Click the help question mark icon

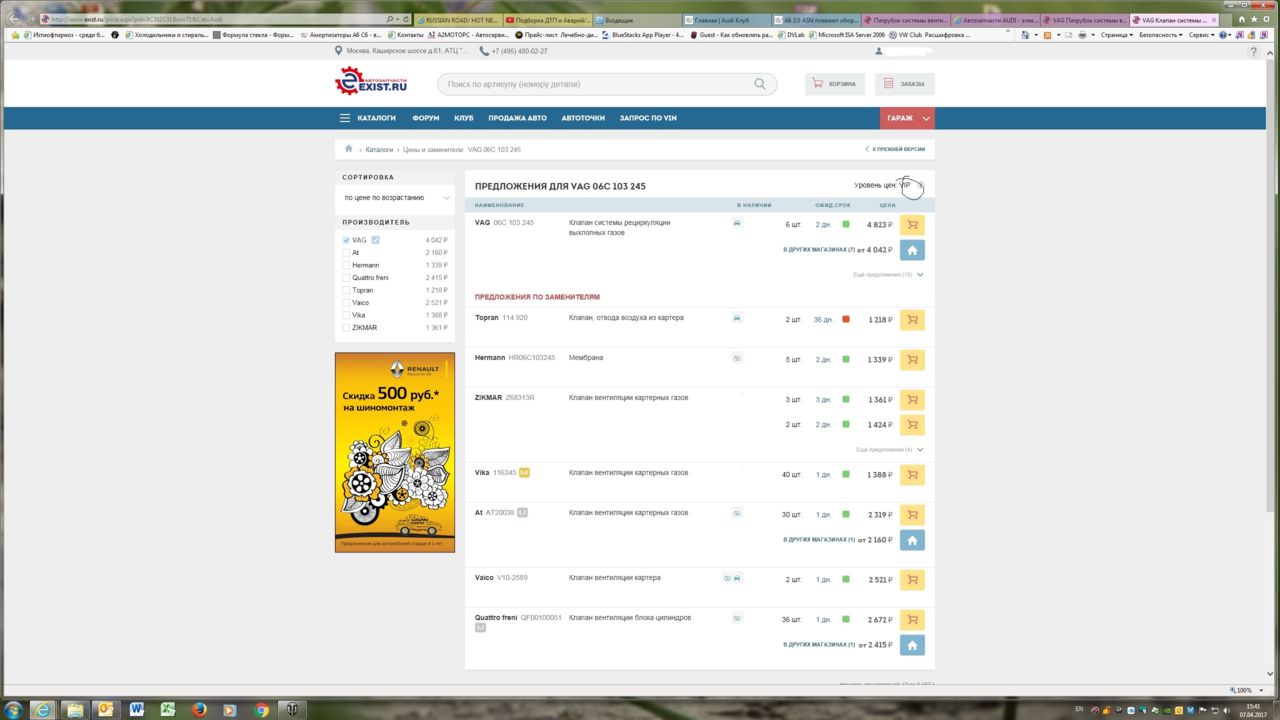(x=1254, y=51)
